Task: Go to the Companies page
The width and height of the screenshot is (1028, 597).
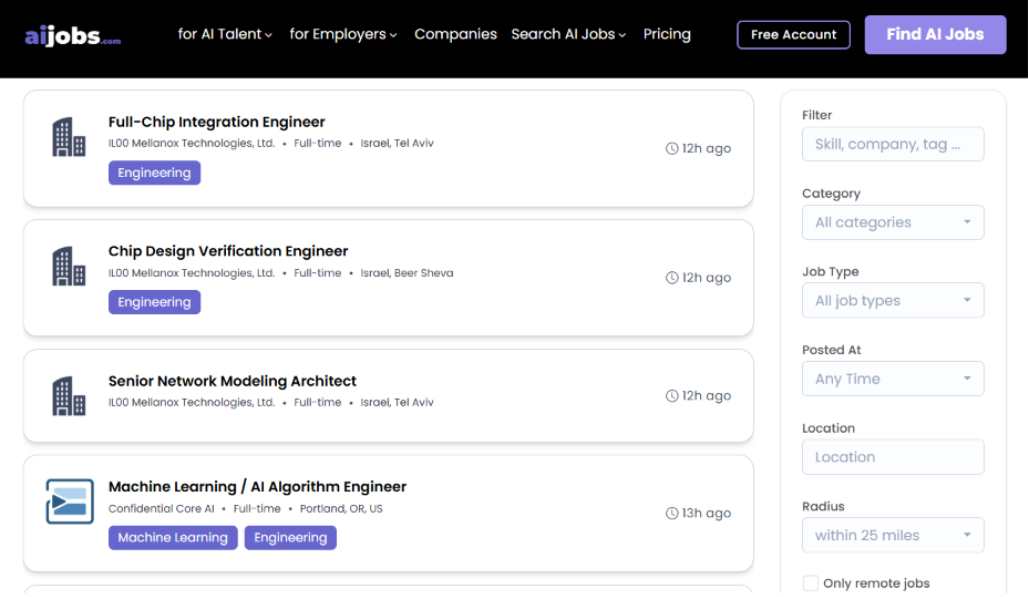Action: click(456, 34)
